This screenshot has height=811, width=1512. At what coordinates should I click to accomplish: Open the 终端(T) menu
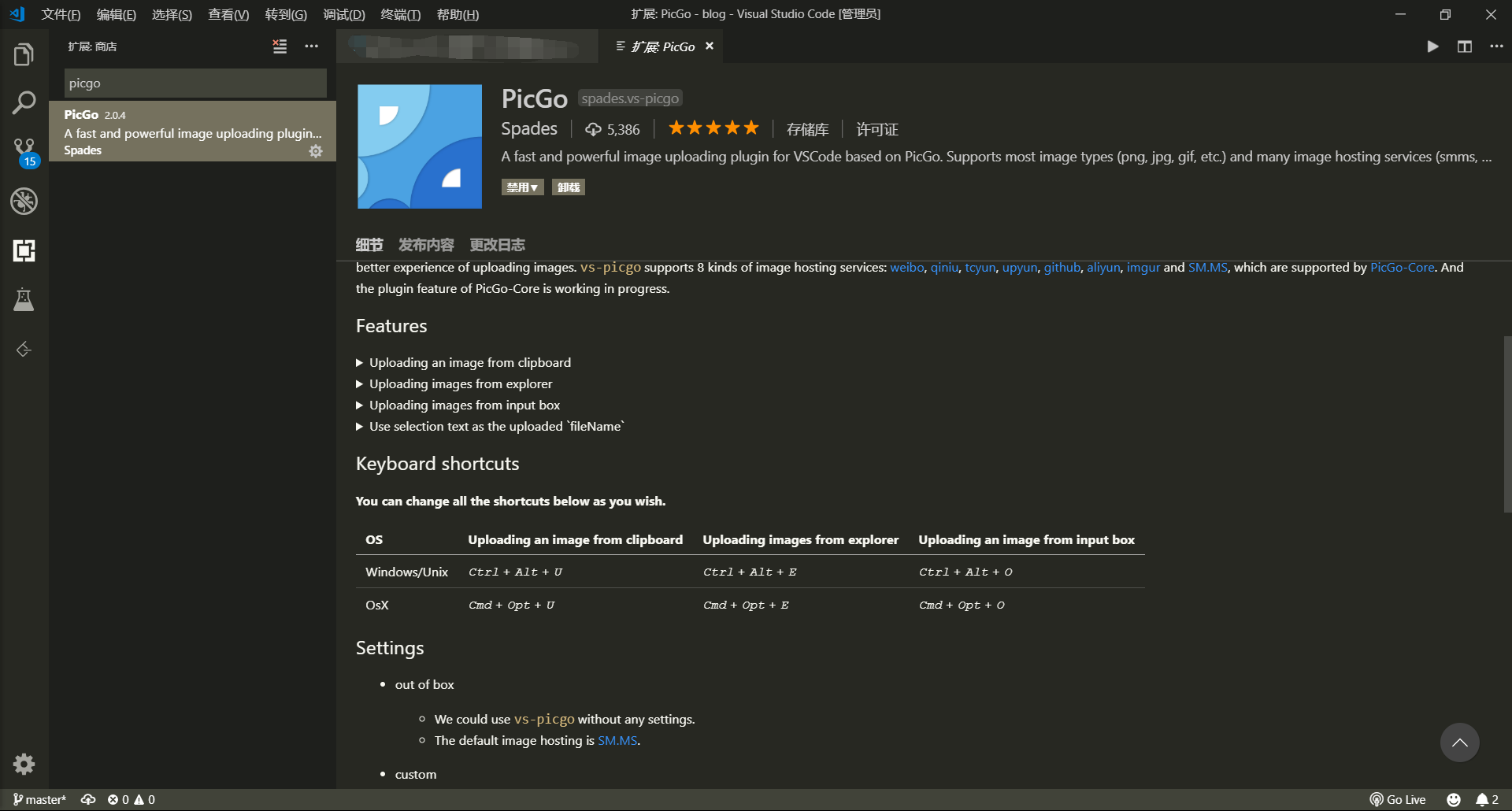point(400,14)
